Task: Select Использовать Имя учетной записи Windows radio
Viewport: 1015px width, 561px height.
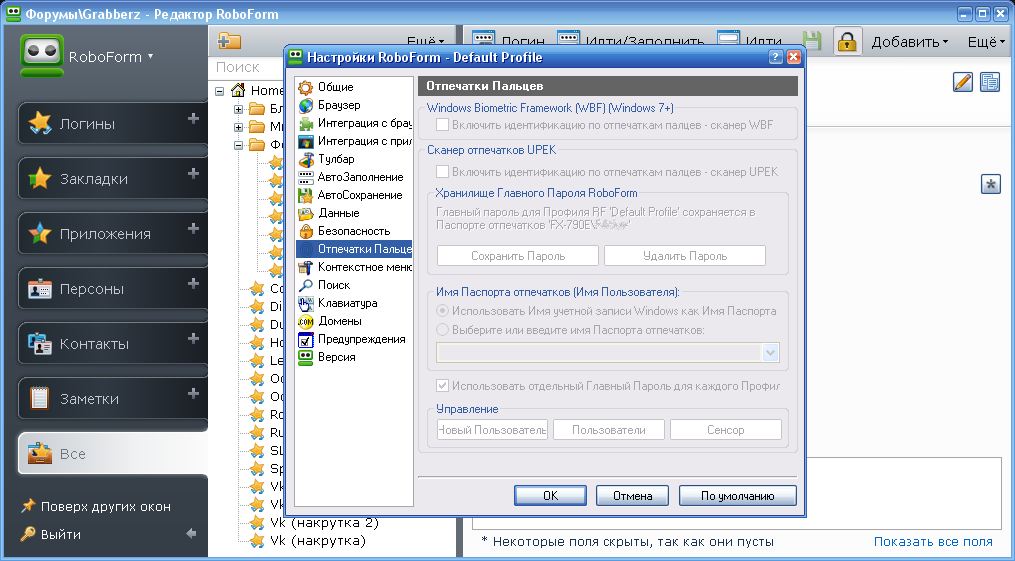Action: point(443,311)
